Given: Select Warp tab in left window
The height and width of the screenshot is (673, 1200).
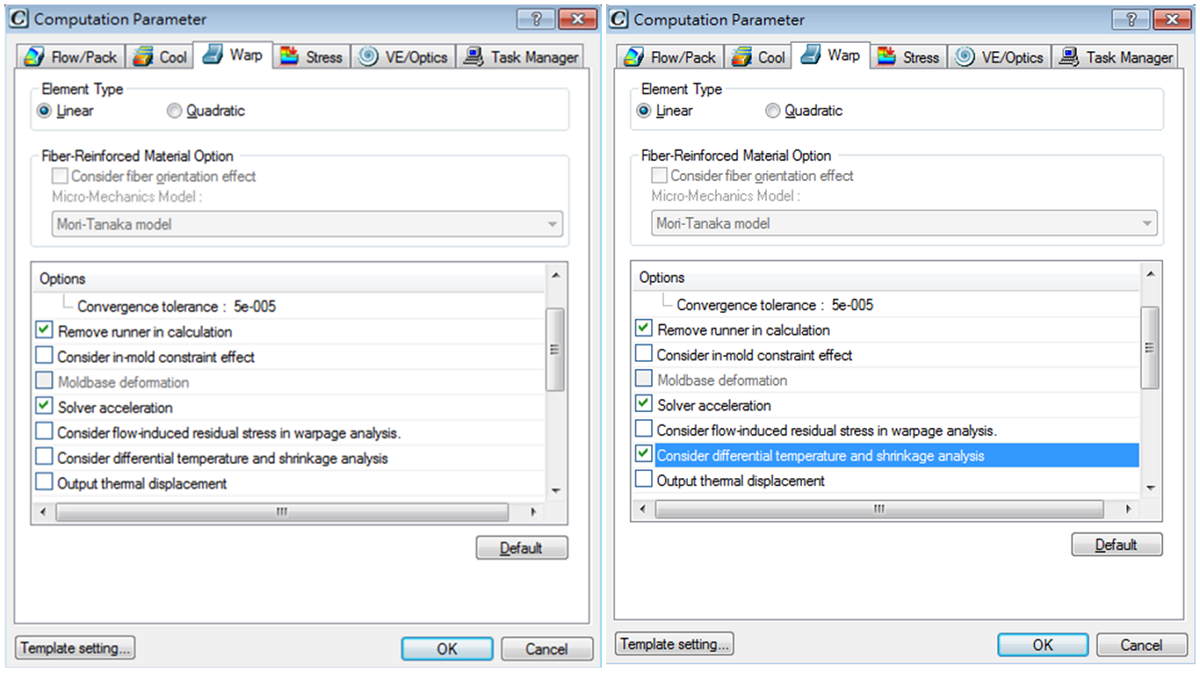Looking at the screenshot, I should click(234, 55).
